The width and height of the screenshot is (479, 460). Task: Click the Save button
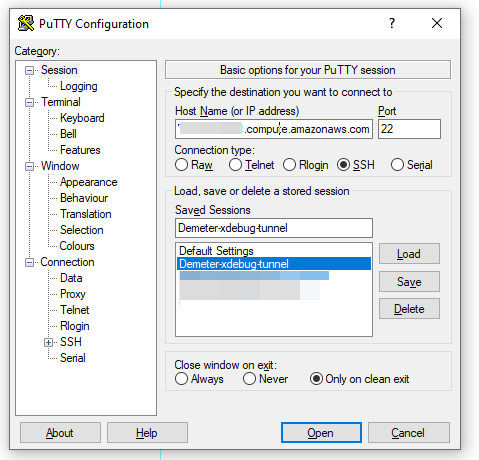pos(409,282)
